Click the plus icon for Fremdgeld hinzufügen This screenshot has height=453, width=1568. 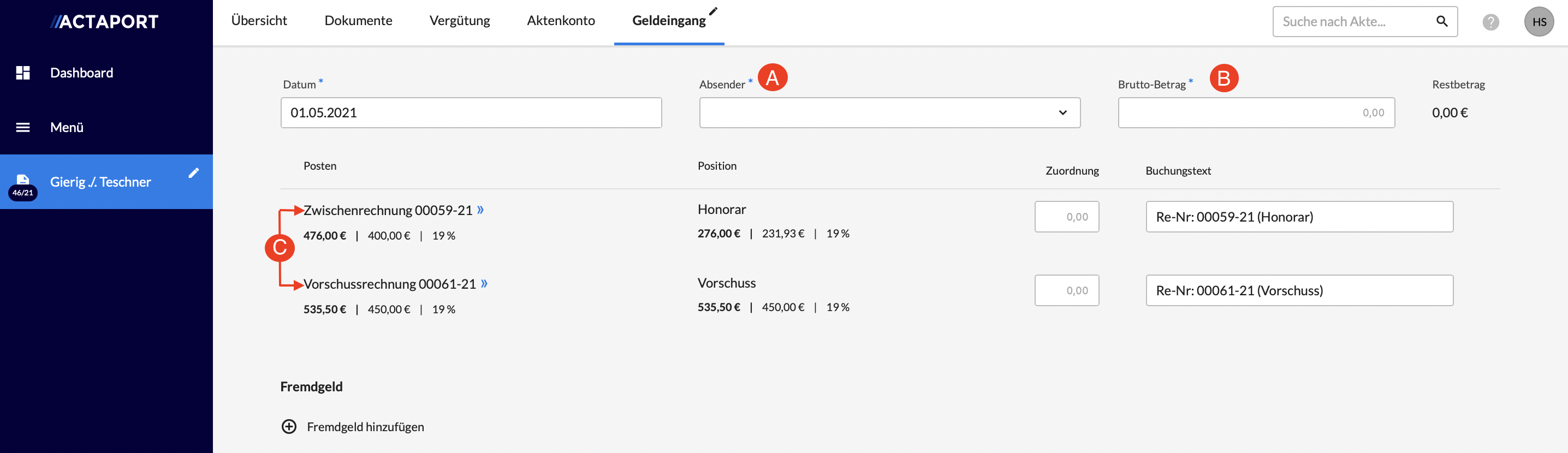pos(289,426)
